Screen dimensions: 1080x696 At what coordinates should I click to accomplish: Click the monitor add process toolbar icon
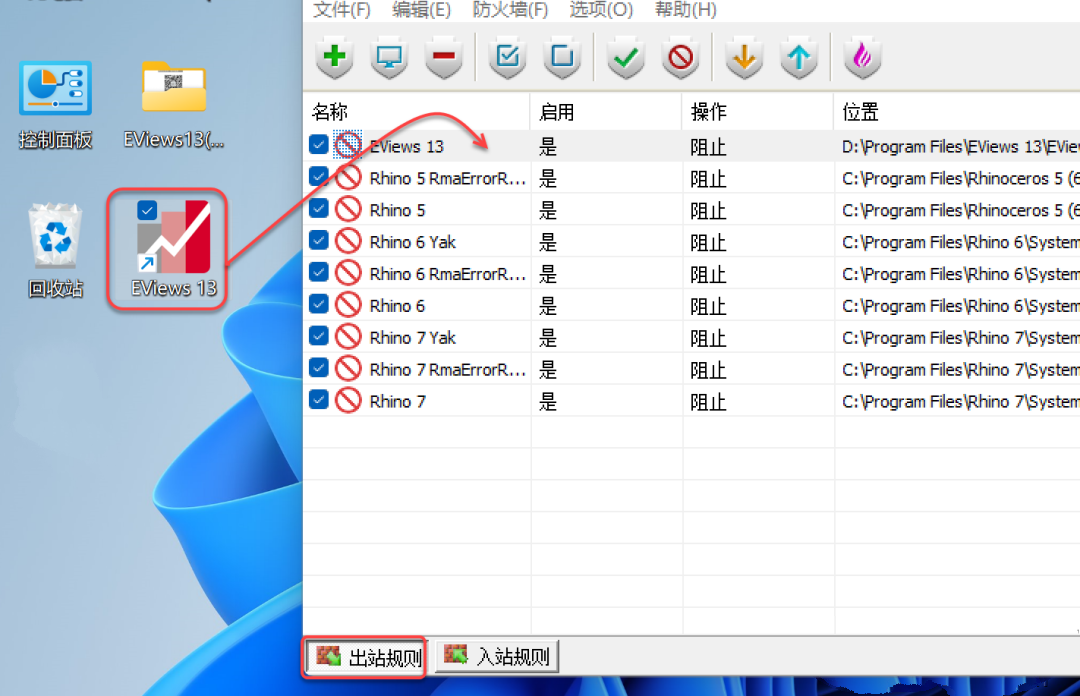coord(389,57)
